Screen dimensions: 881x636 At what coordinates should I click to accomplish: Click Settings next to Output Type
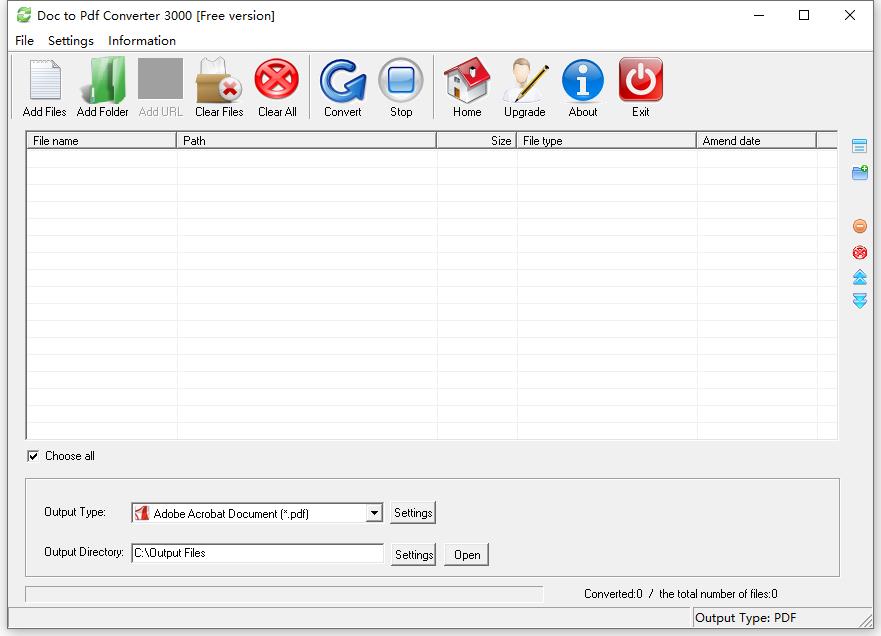point(413,512)
